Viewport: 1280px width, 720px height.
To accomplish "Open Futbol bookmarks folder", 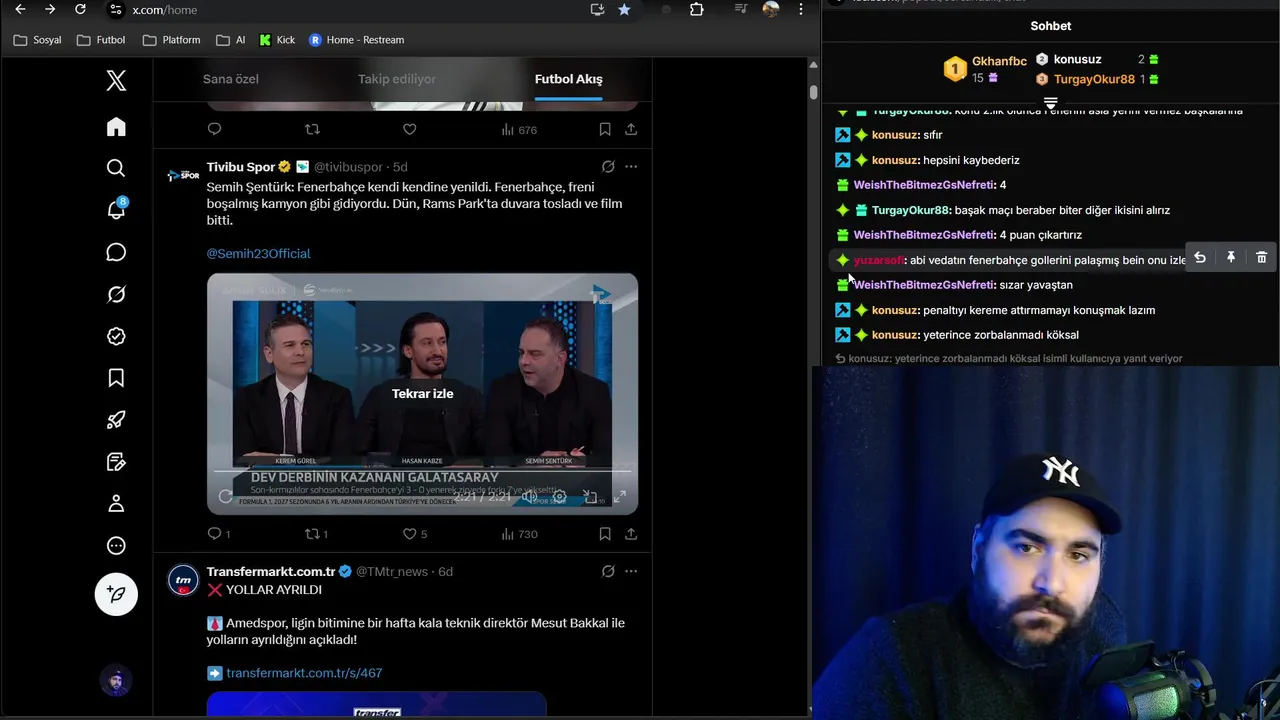I will click(101, 40).
